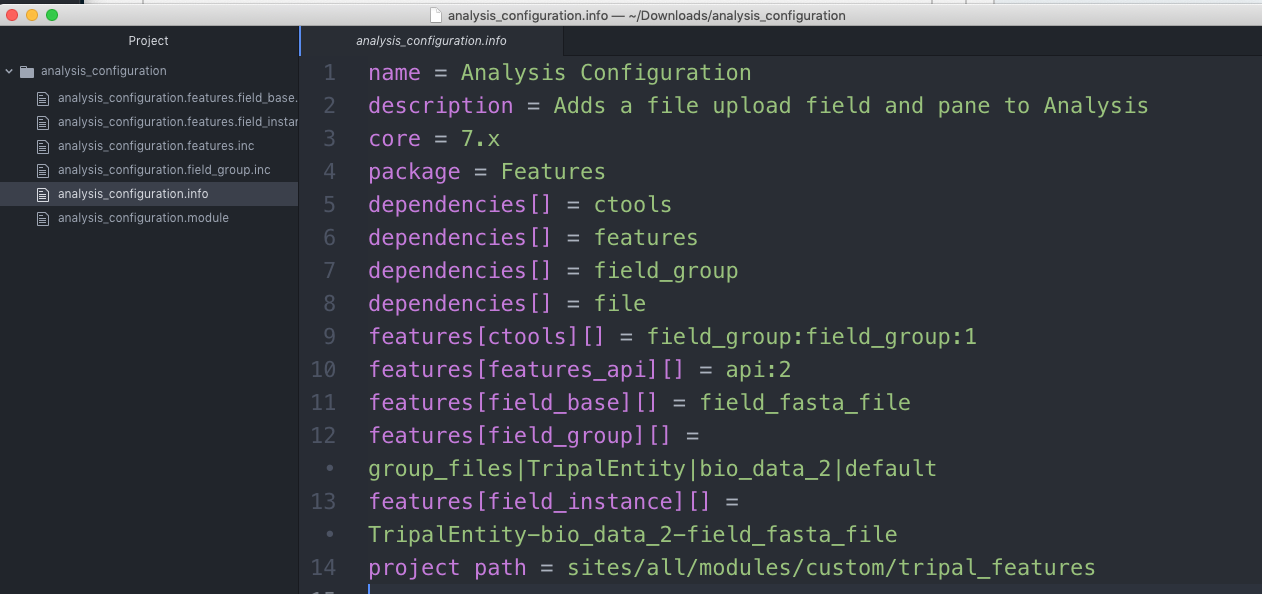Click line number 14 in the gutter

click(x=324, y=568)
